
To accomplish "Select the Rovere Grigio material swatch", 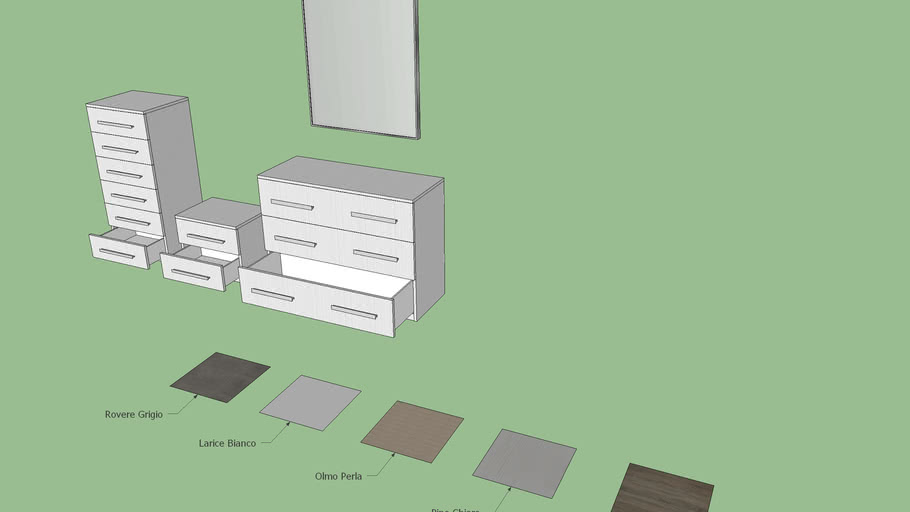I will [220, 377].
